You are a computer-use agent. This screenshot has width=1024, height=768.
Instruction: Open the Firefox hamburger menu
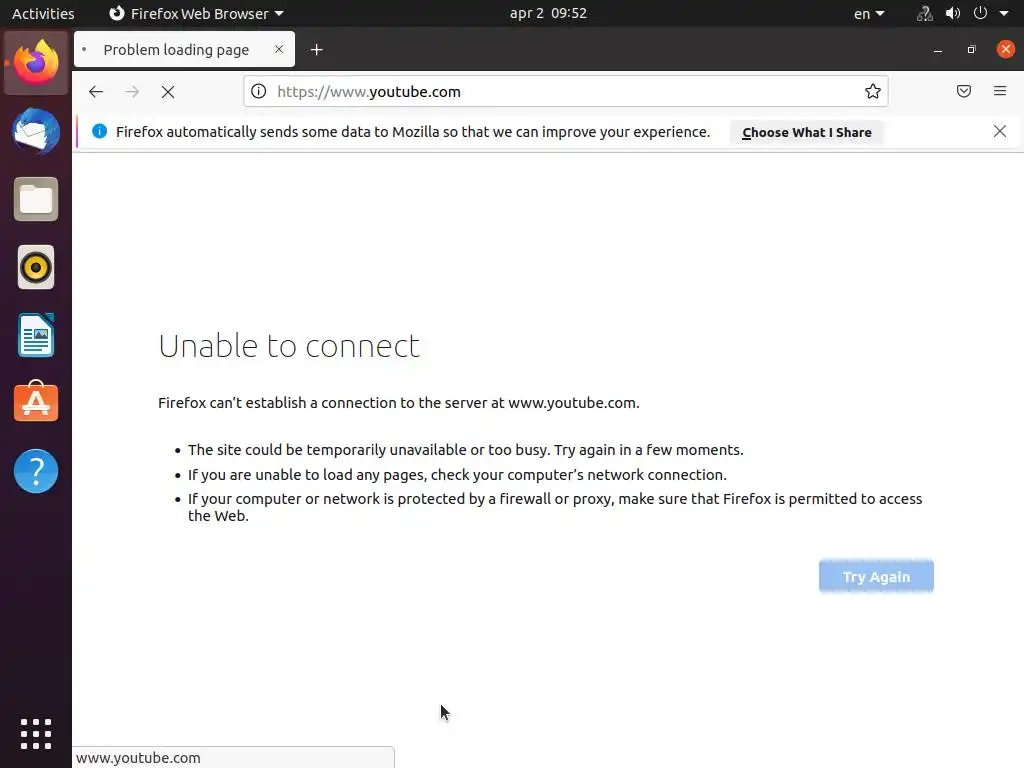pyautogui.click(x=1000, y=91)
